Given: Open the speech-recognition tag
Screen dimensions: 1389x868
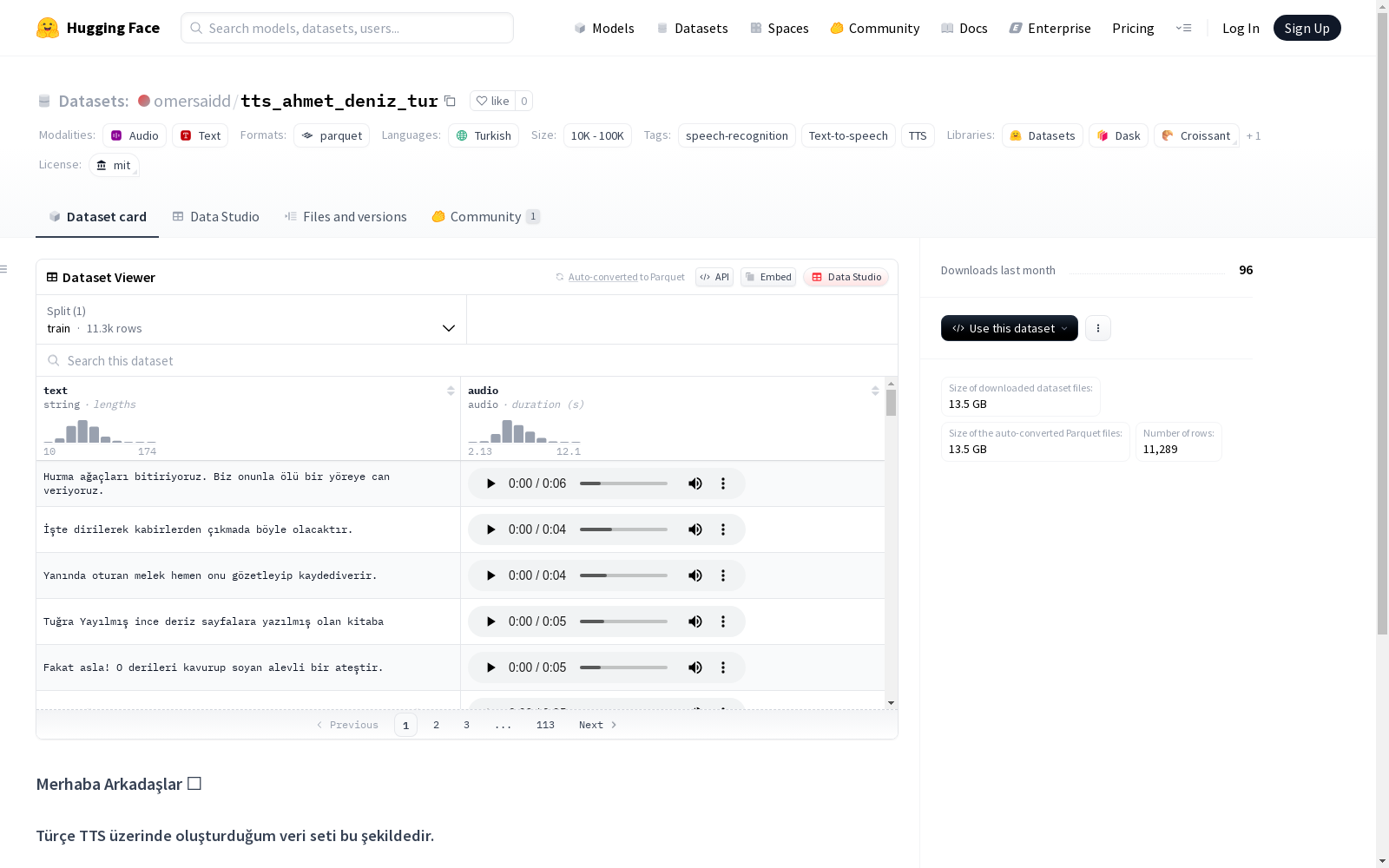Looking at the screenshot, I should pos(737,135).
